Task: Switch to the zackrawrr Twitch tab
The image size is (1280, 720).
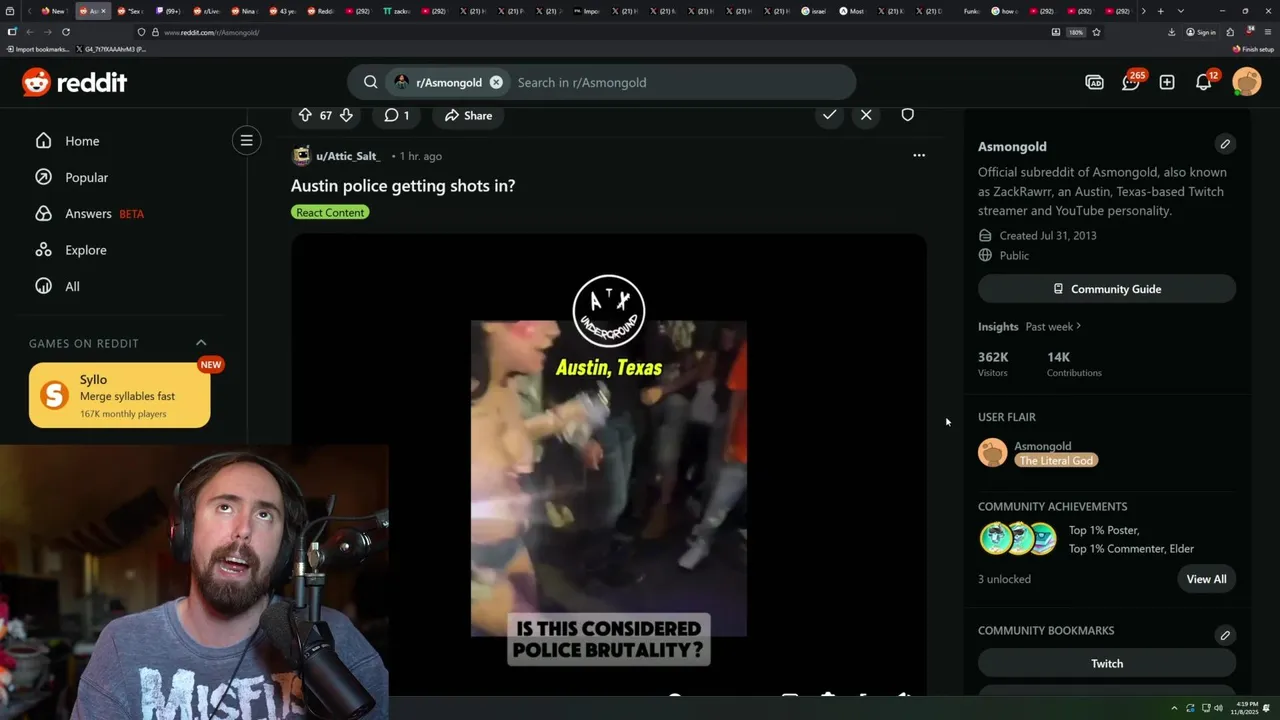Action: click(398, 11)
